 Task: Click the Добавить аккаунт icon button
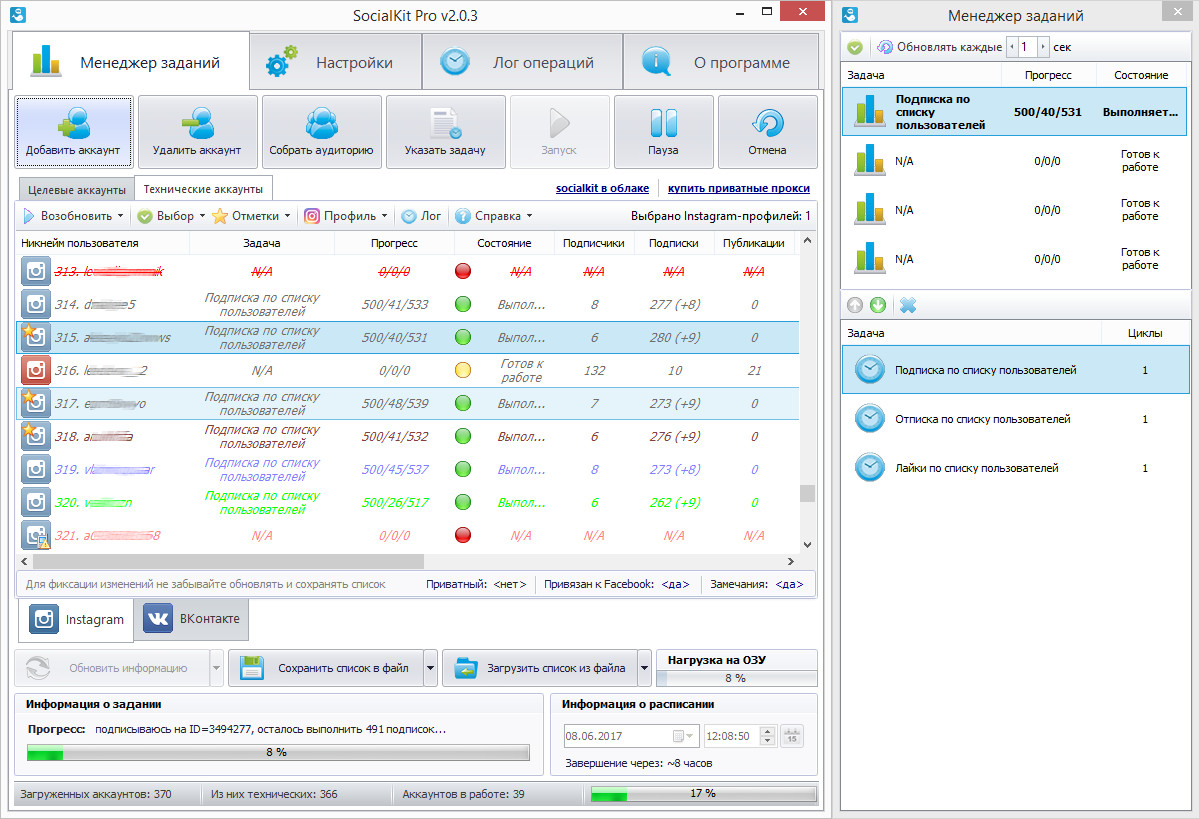coord(73,132)
